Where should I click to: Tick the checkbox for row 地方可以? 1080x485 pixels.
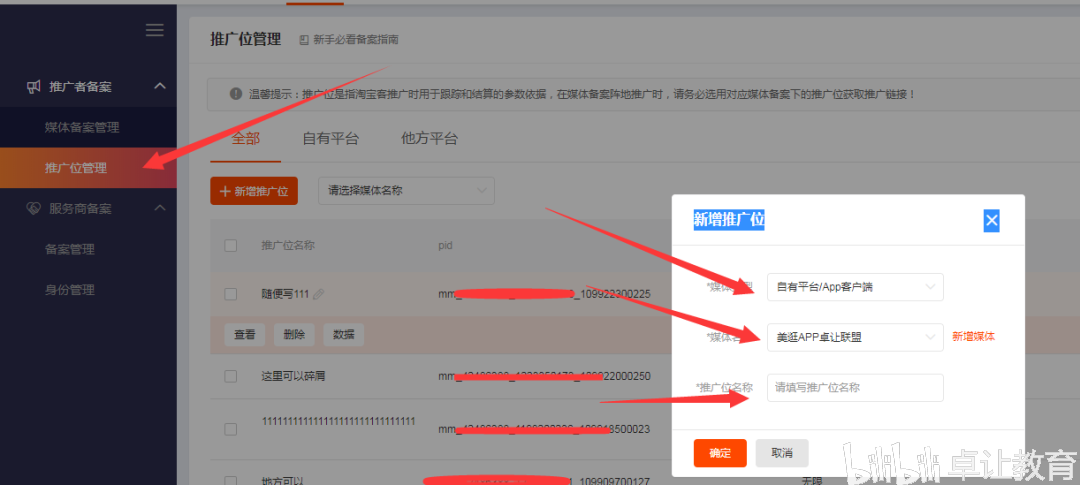(x=231, y=480)
